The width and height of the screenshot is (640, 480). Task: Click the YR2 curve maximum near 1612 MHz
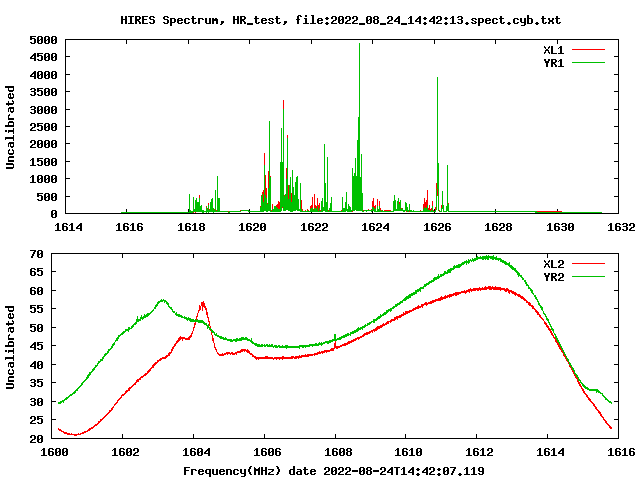click(487, 257)
